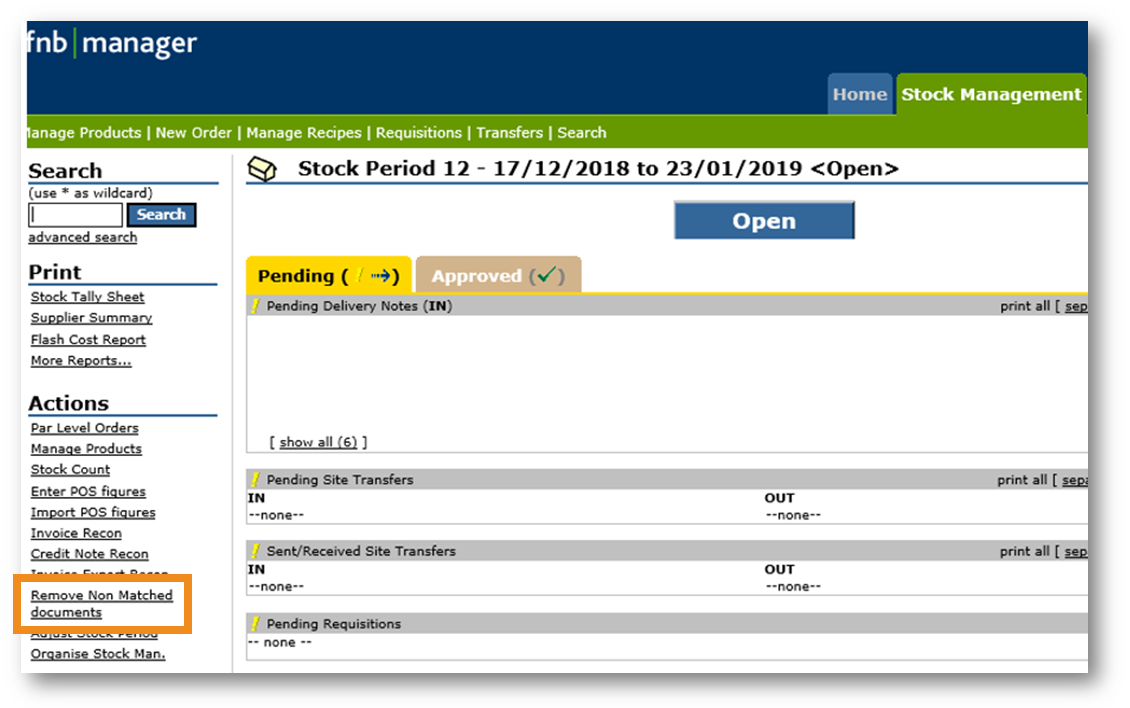
Task: Open the Home tab
Action: (x=859, y=95)
